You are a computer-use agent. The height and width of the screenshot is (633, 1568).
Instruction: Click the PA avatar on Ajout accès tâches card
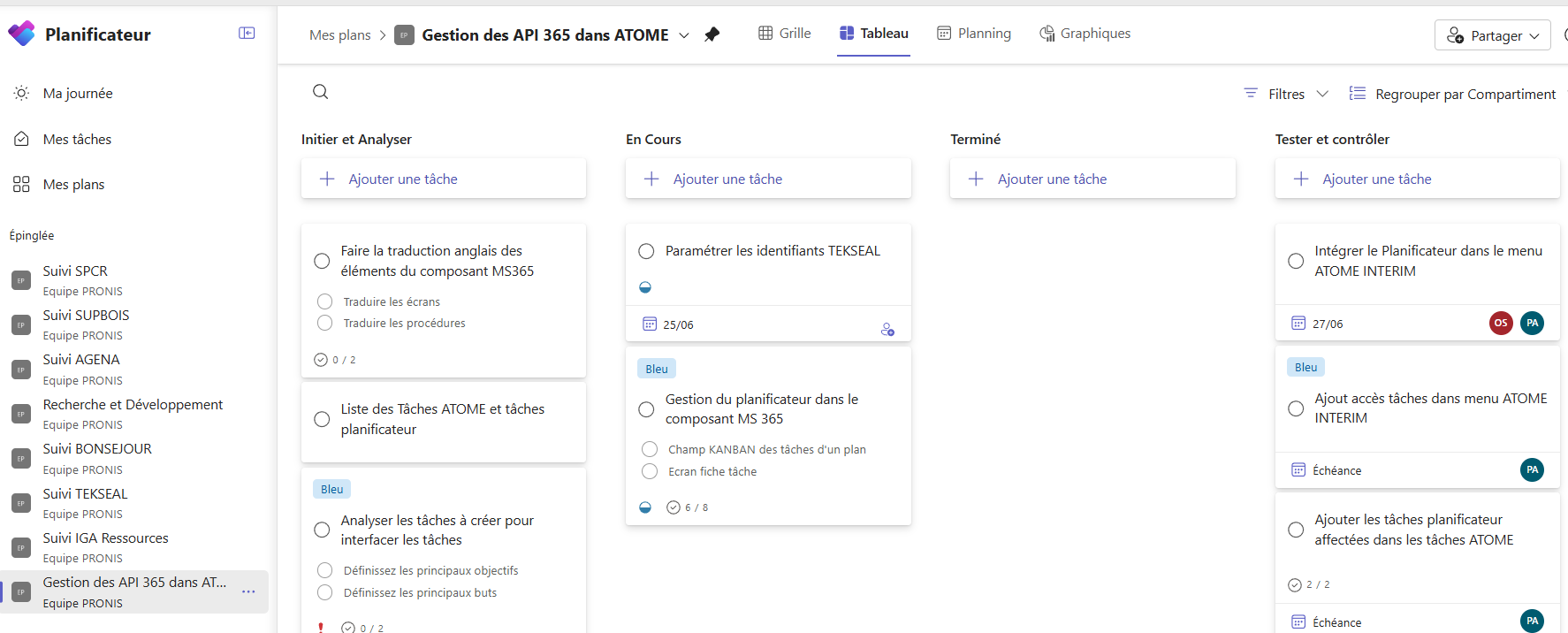1533,469
